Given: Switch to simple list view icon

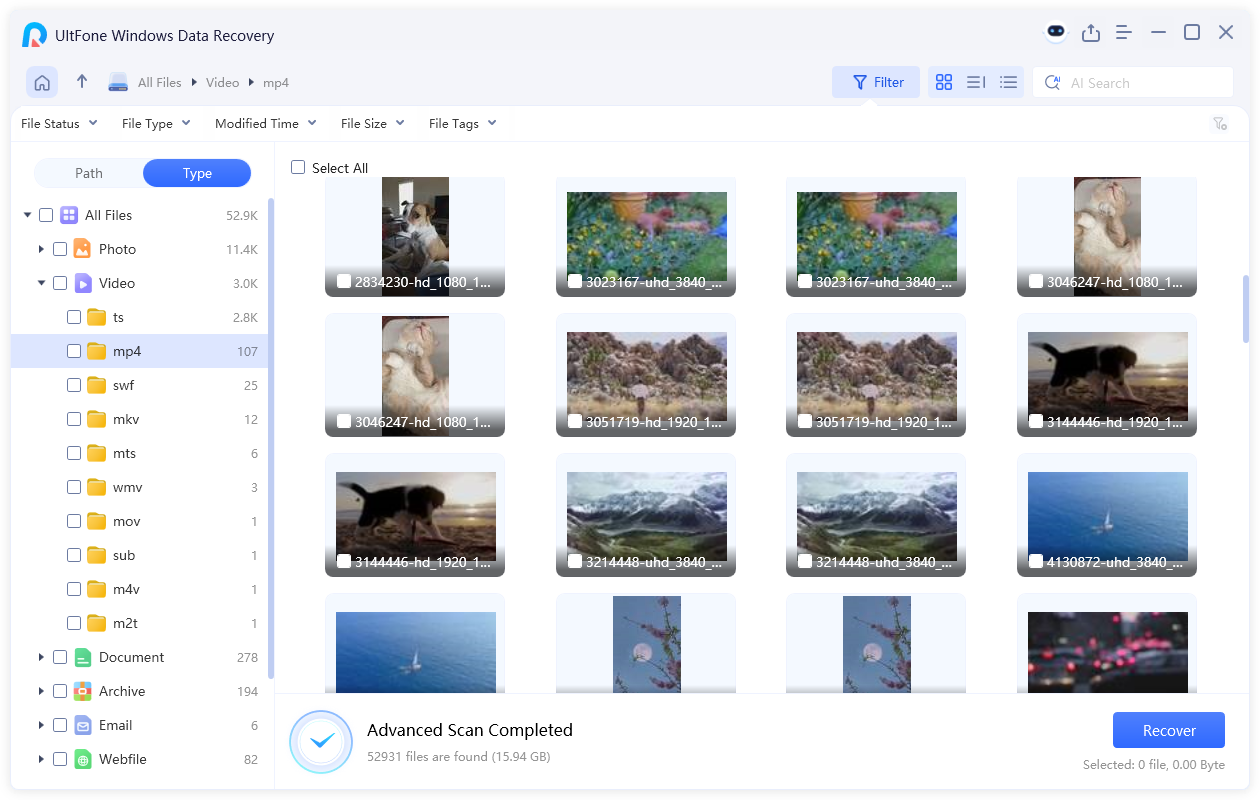Looking at the screenshot, I should [1008, 83].
